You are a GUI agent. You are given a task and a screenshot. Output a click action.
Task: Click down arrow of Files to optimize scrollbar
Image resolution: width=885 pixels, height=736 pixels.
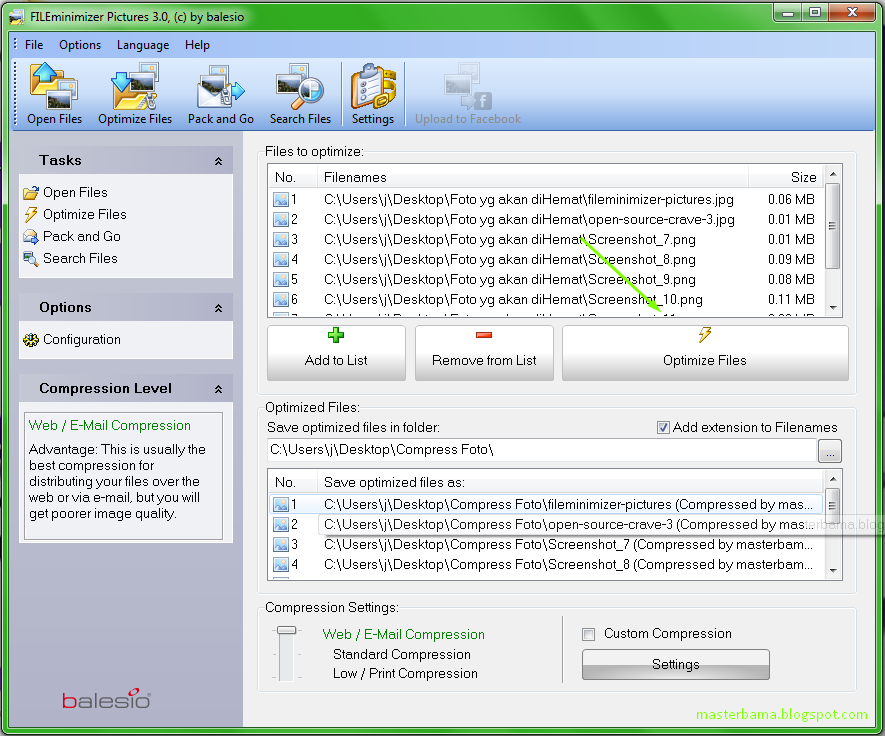pyautogui.click(x=834, y=308)
